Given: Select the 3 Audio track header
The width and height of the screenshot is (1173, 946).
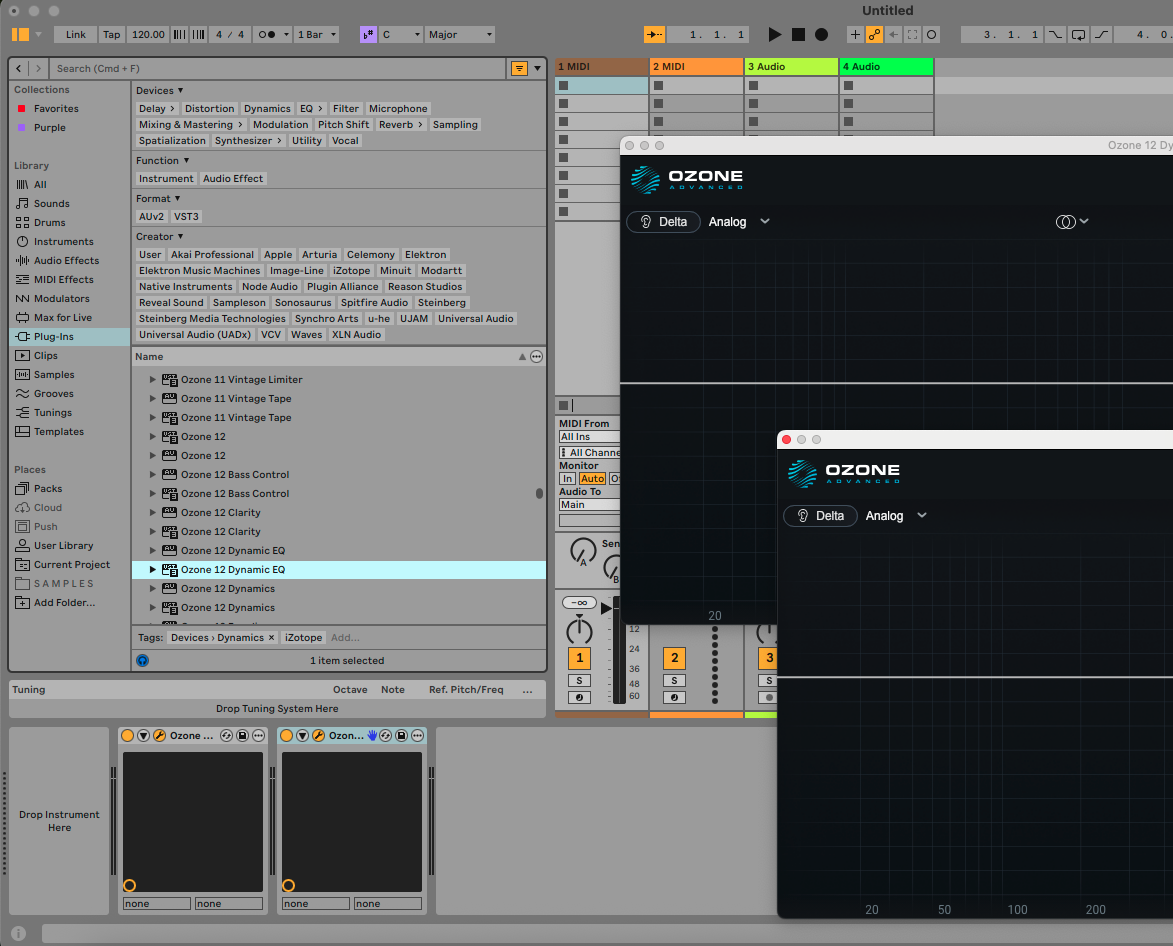Looking at the screenshot, I should point(791,67).
